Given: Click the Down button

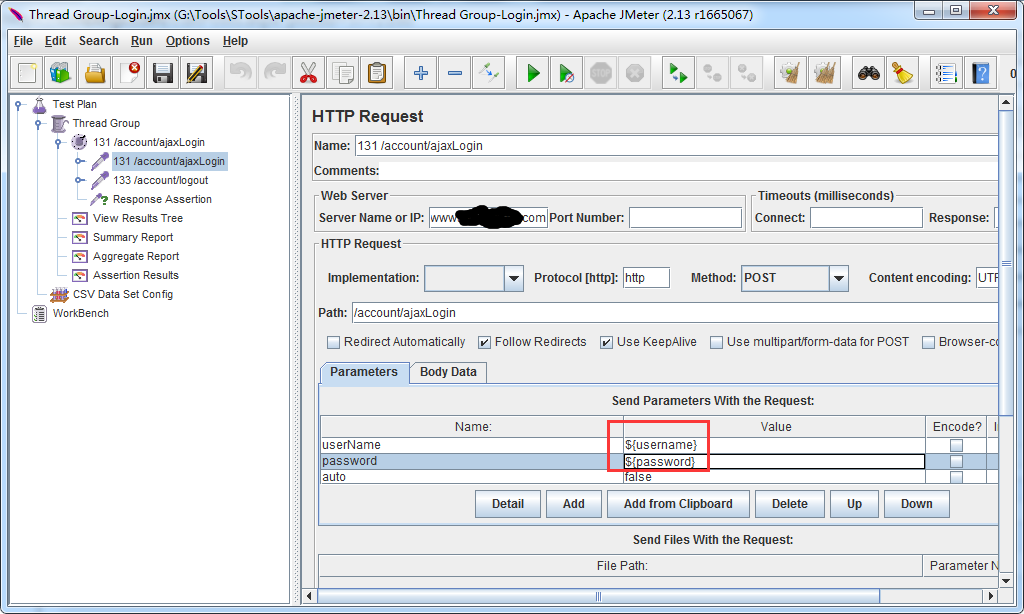Looking at the screenshot, I should tap(916, 504).
